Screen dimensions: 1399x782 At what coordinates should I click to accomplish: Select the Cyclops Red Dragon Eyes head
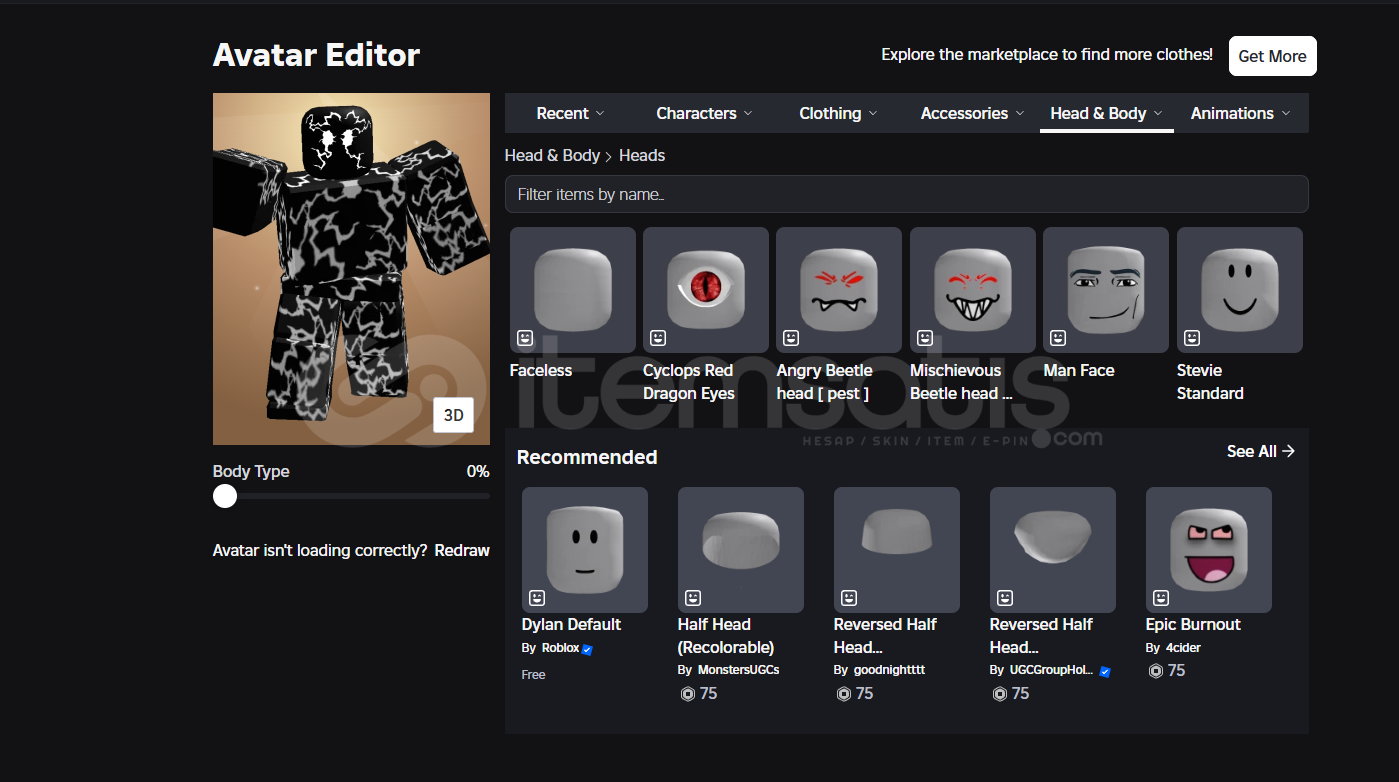[706, 290]
